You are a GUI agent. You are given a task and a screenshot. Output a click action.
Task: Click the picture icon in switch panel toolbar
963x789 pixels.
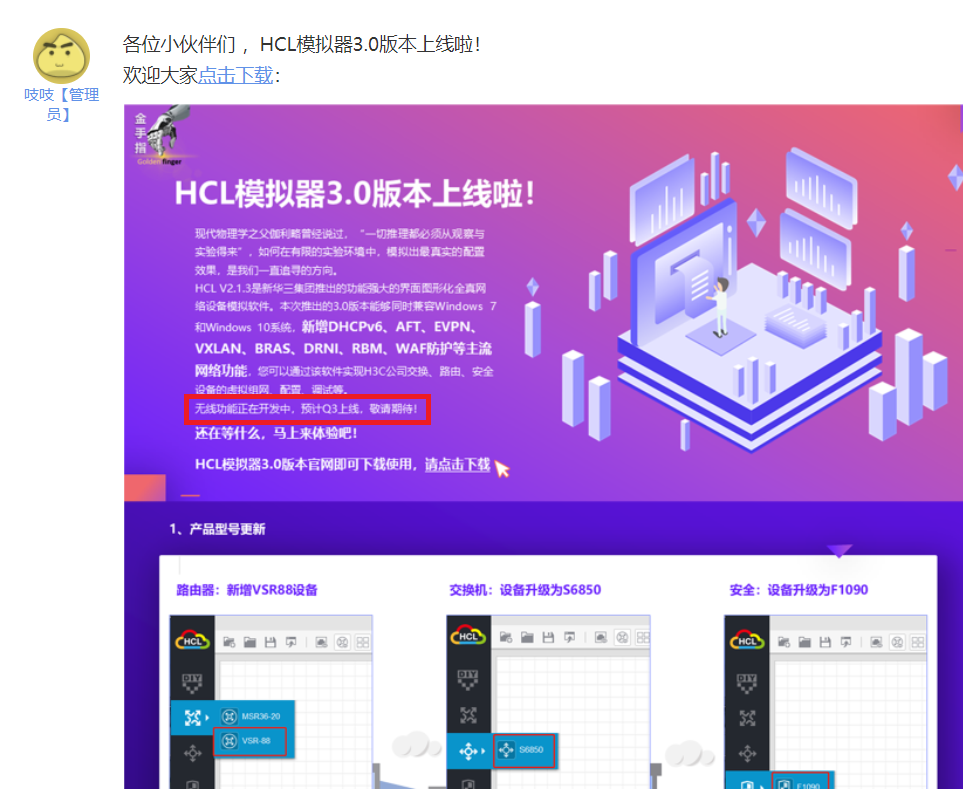(x=601, y=637)
